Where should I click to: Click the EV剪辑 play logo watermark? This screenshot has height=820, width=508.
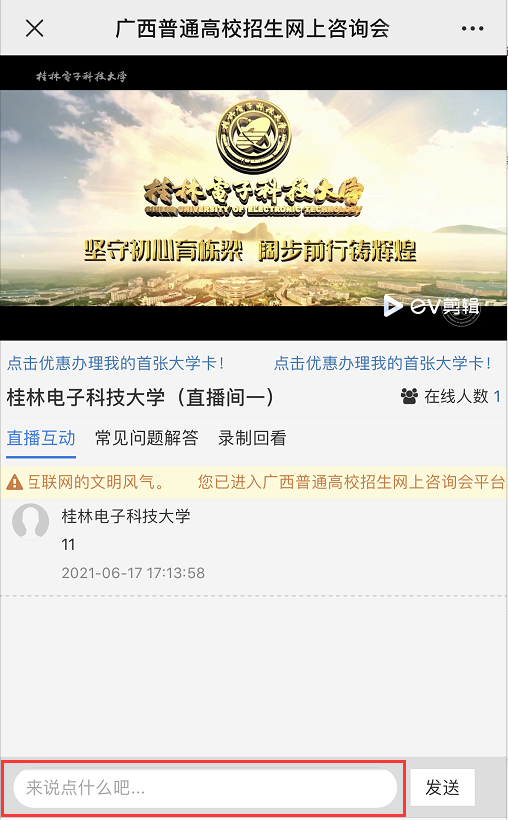432,306
